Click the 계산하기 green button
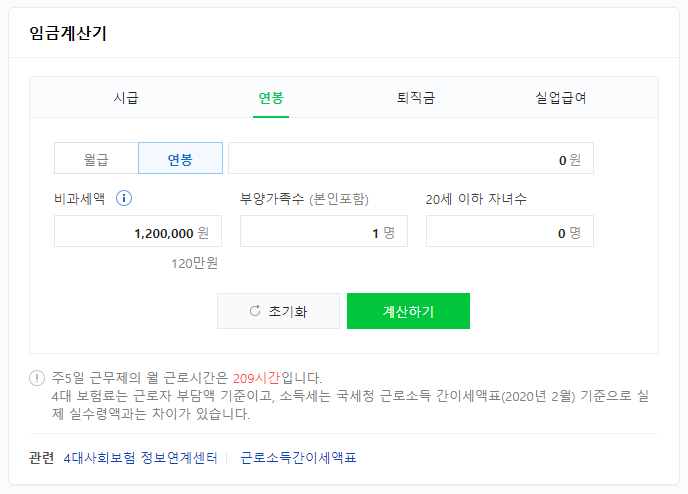This screenshot has height=494, width=688. (408, 311)
